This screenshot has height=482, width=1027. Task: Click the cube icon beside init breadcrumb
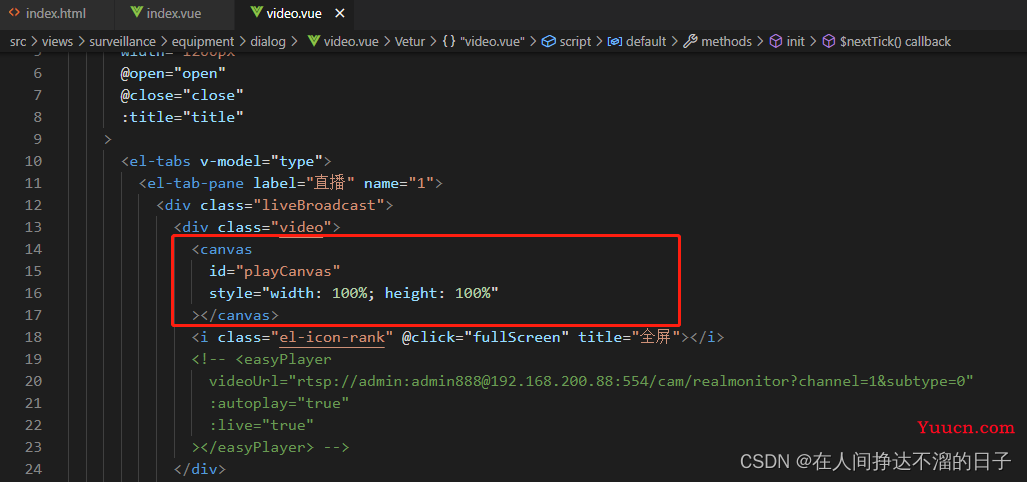(775, 41)
